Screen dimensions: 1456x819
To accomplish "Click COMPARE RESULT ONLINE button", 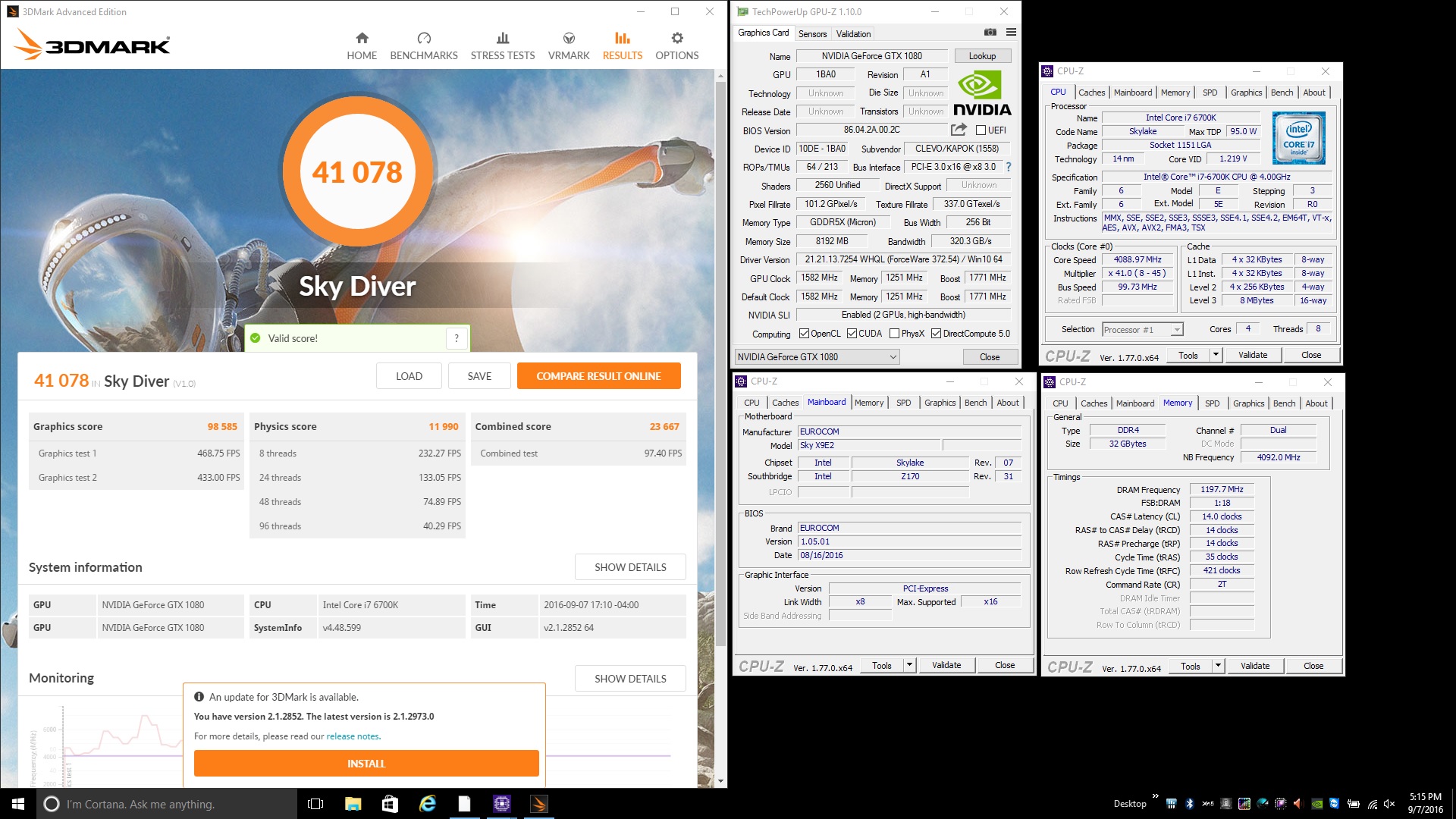I will click(598, 376).
